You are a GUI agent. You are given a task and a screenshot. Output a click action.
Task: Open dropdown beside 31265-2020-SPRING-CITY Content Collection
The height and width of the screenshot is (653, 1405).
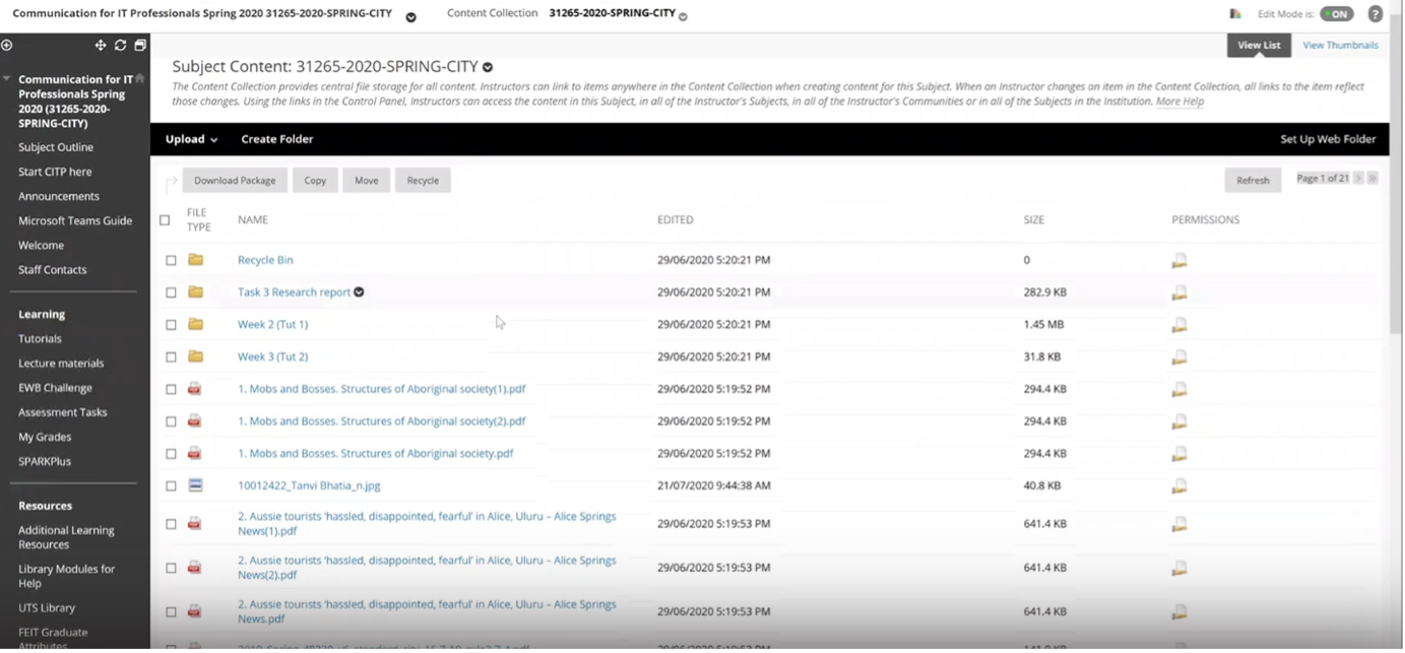(x=683, y=17)
